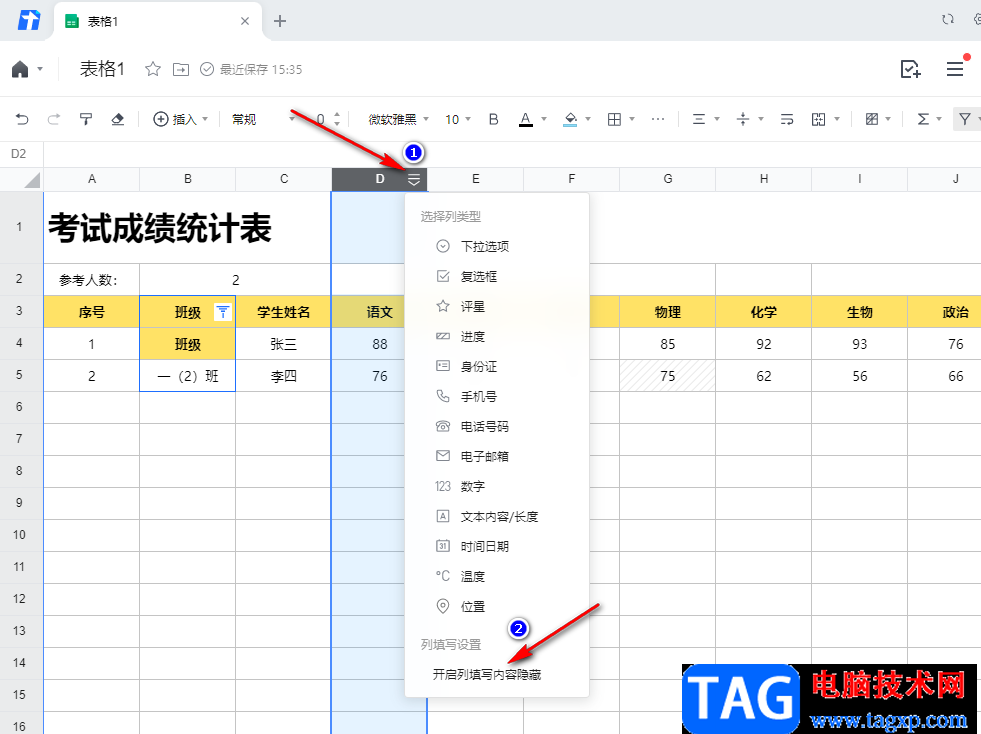Viewport: 981px width, 734px height.
Task: Choose 身份证 column type
Action: (x=497, y=367)
